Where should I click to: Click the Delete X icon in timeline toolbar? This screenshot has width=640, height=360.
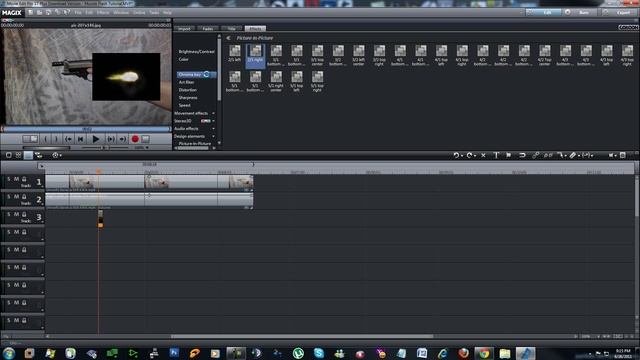(x=483, y=155)
